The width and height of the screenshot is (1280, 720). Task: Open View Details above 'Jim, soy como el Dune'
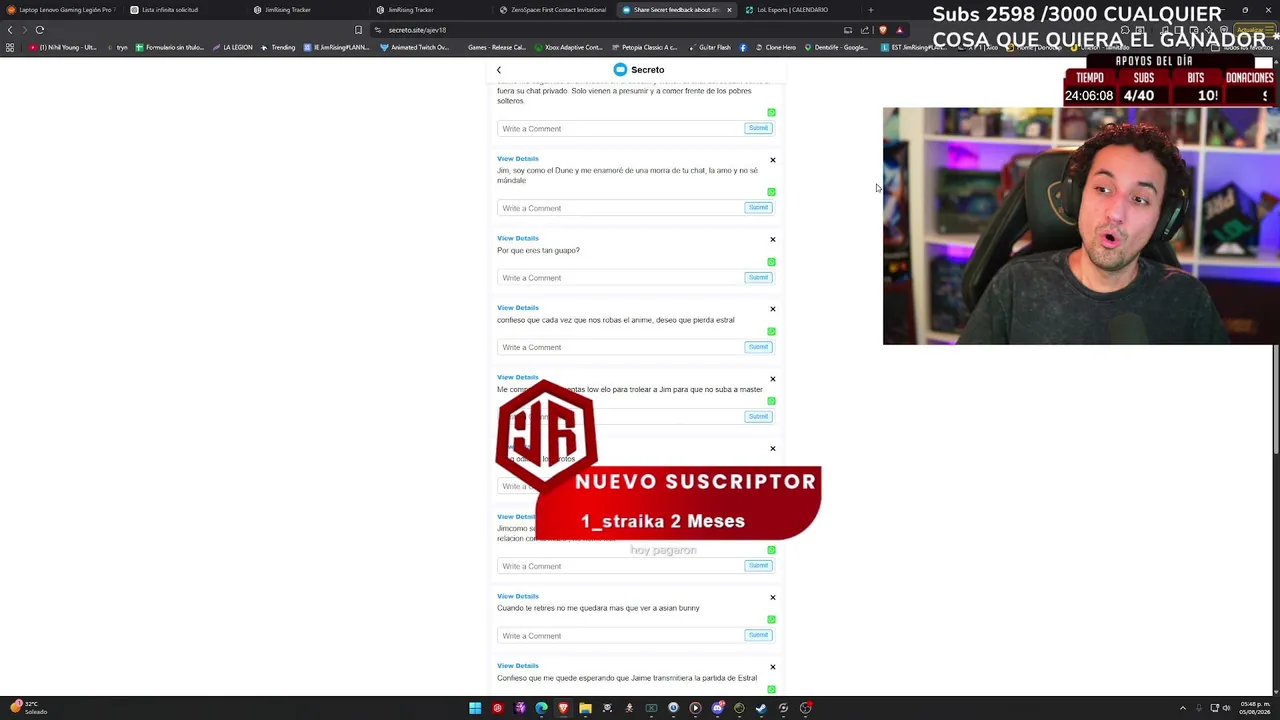518,159
